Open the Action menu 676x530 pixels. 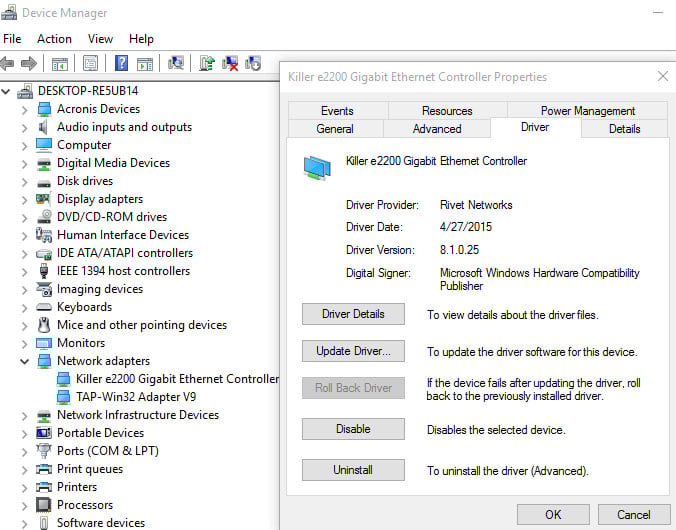[x=54, y=39]
